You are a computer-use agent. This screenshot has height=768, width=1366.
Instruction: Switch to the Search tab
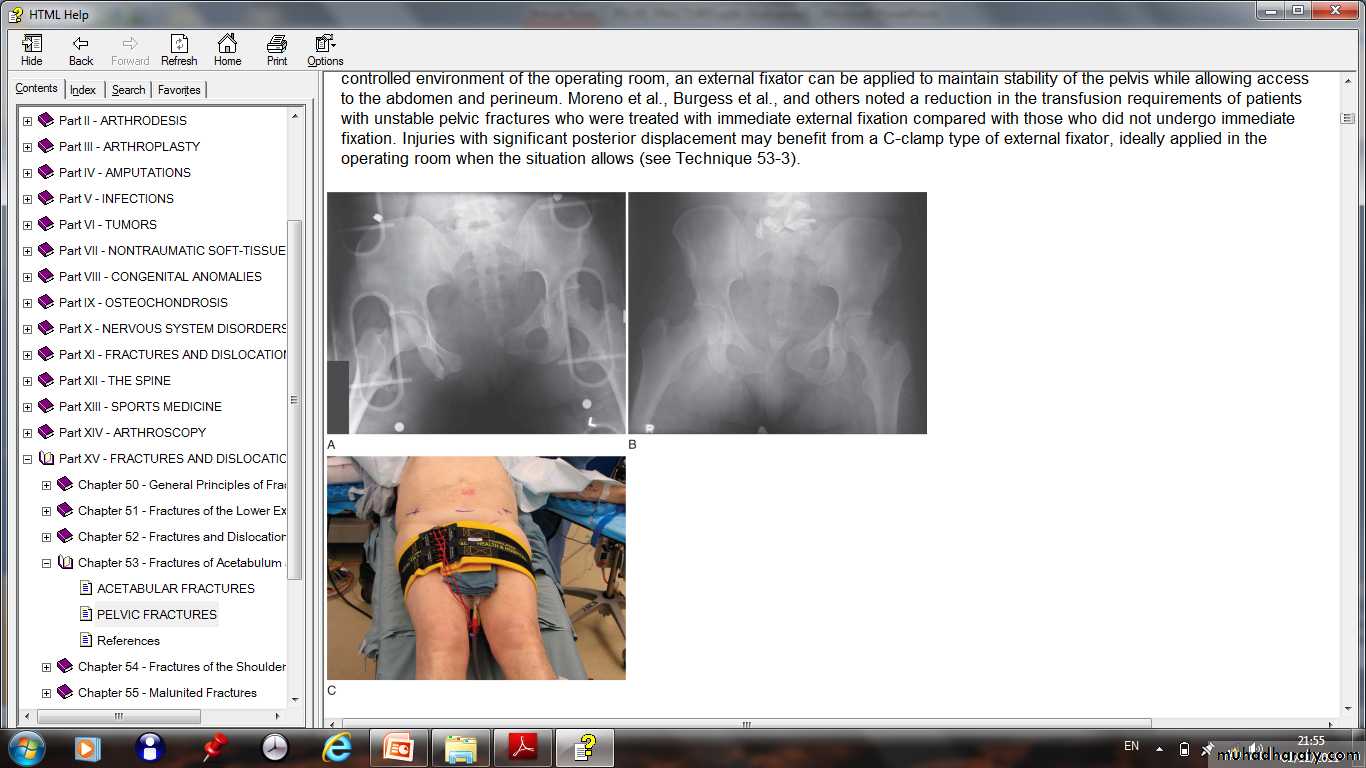click(x=128, y=90)
